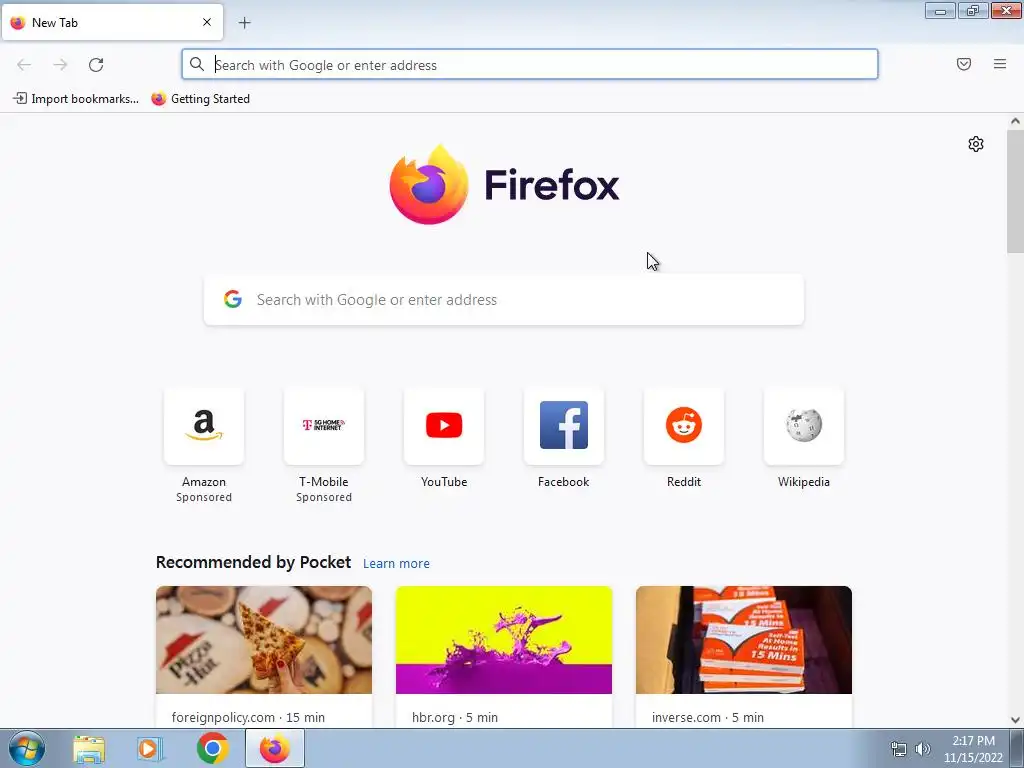
Task: Open the YouTube shortcut tile
Action: click(x=444, y=426)
